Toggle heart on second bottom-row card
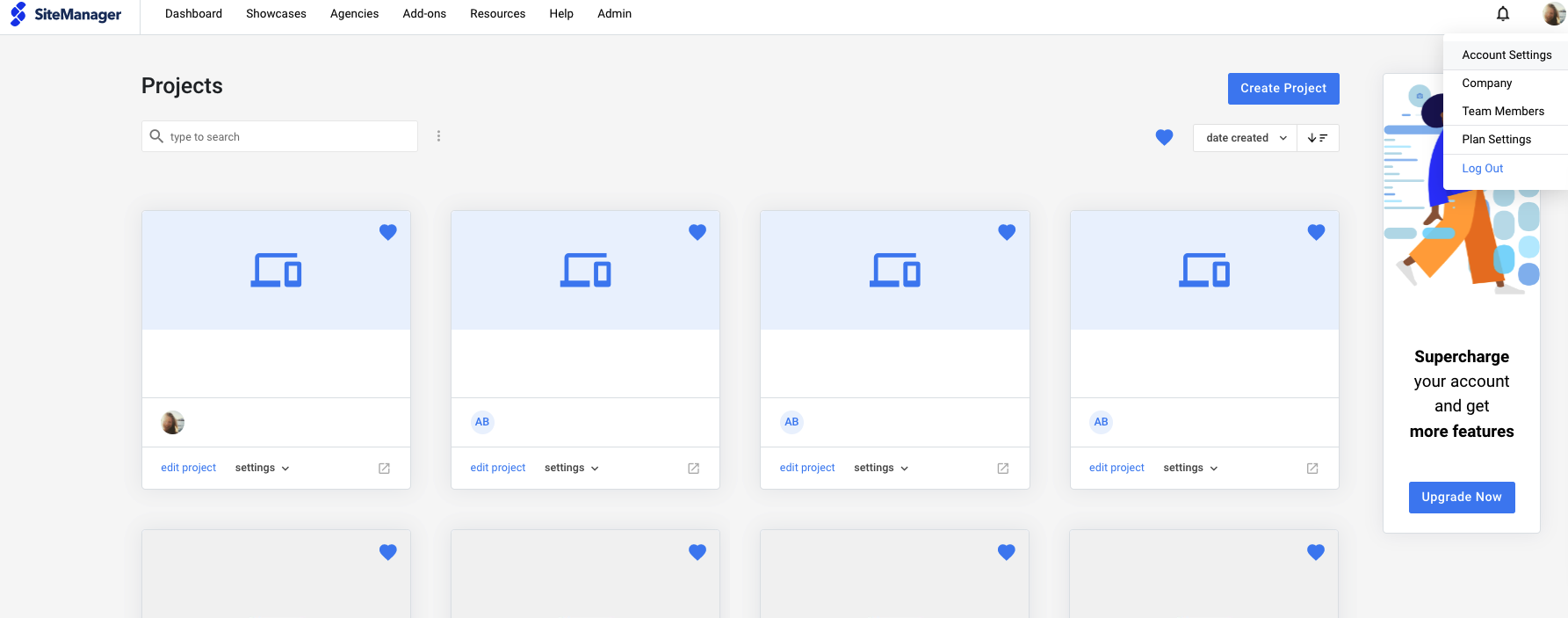1568x618 pixels. [x=697, y=552]
